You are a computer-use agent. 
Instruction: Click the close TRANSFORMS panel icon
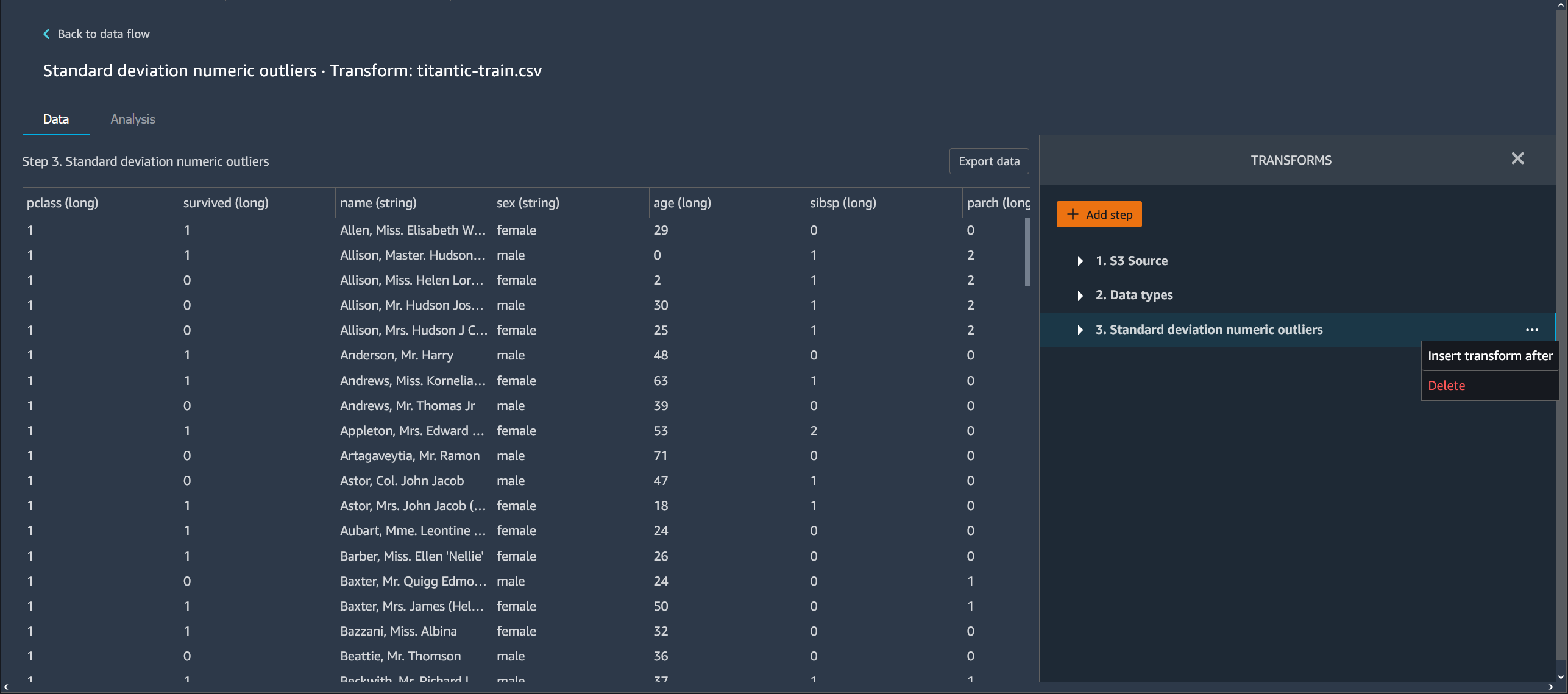pyautogui.click(x=1518, y=158)
